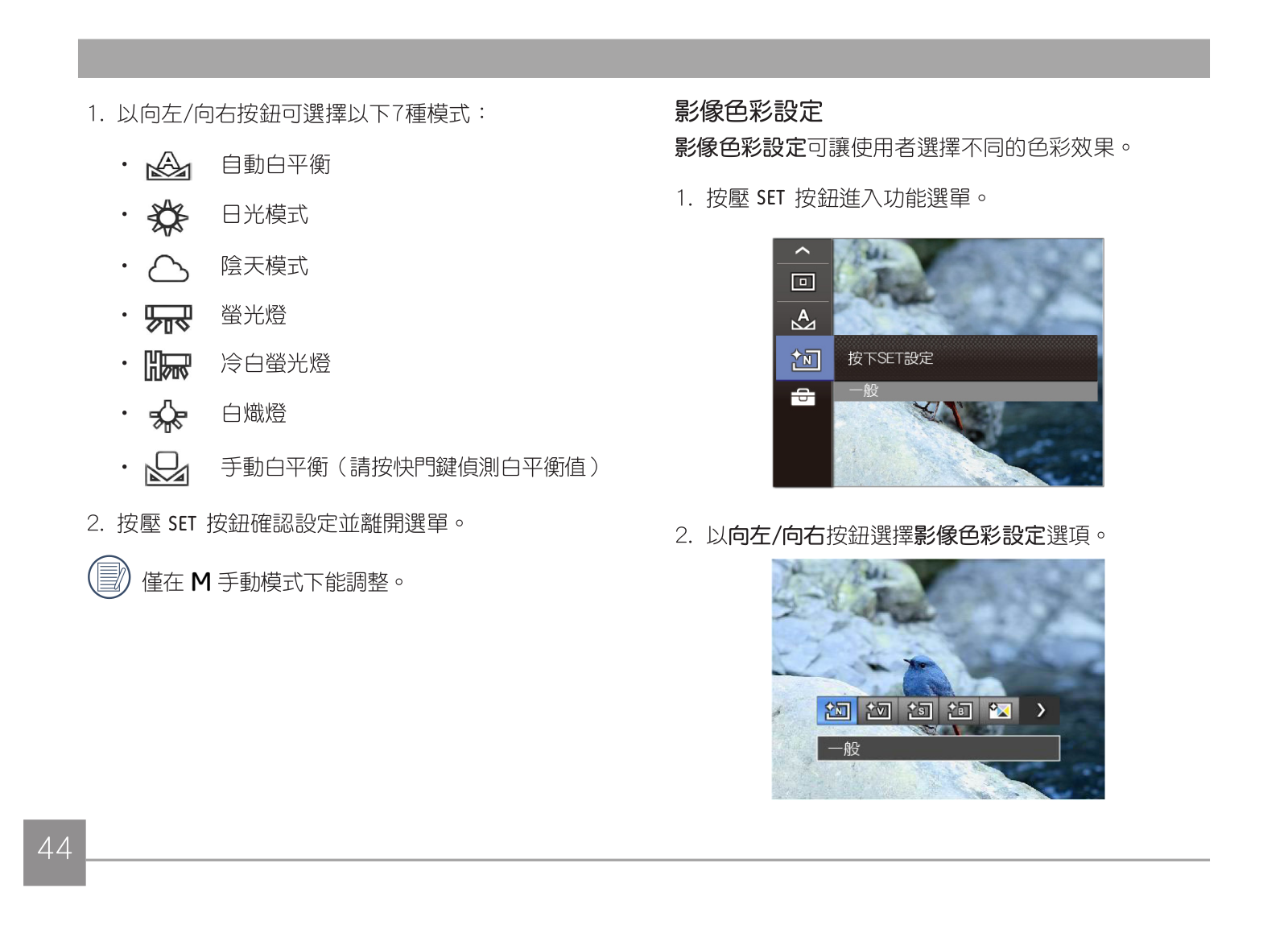Click the 一般 option in the camera menu screenshot
The height and width of the screenshot is (937, 1288).
965,391
